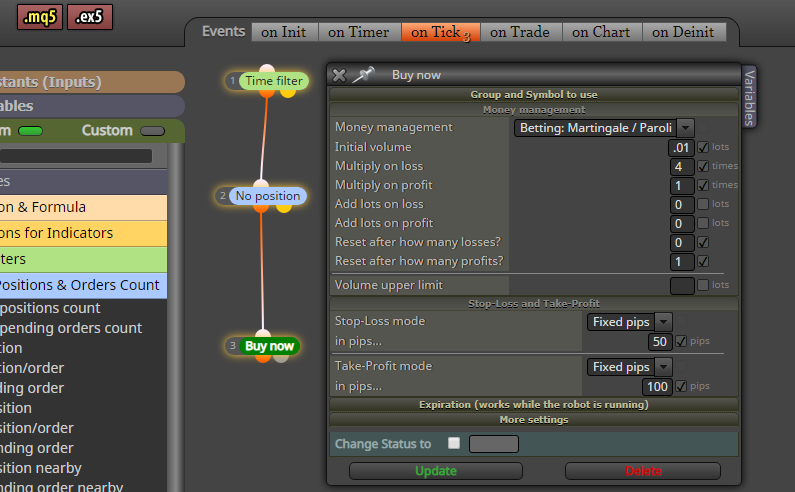
Task: Toggle Reset after losses checkbox
Action: click(x=703, y=242)
